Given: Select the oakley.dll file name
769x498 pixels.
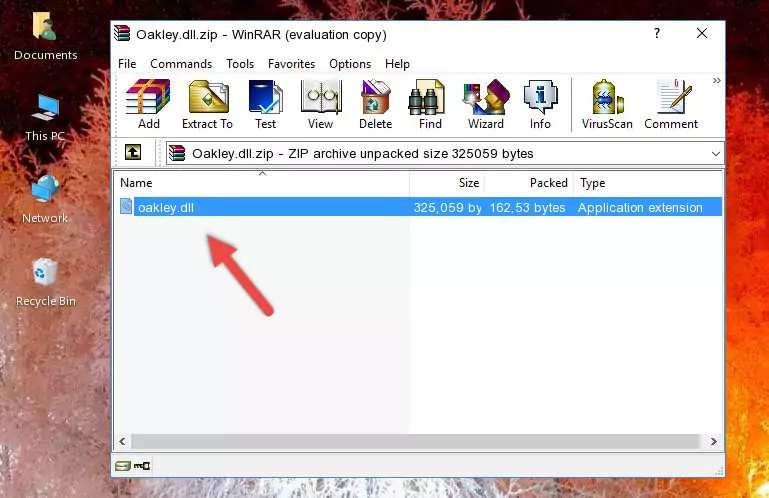Looking at the screenshot, I should [166, 208].
